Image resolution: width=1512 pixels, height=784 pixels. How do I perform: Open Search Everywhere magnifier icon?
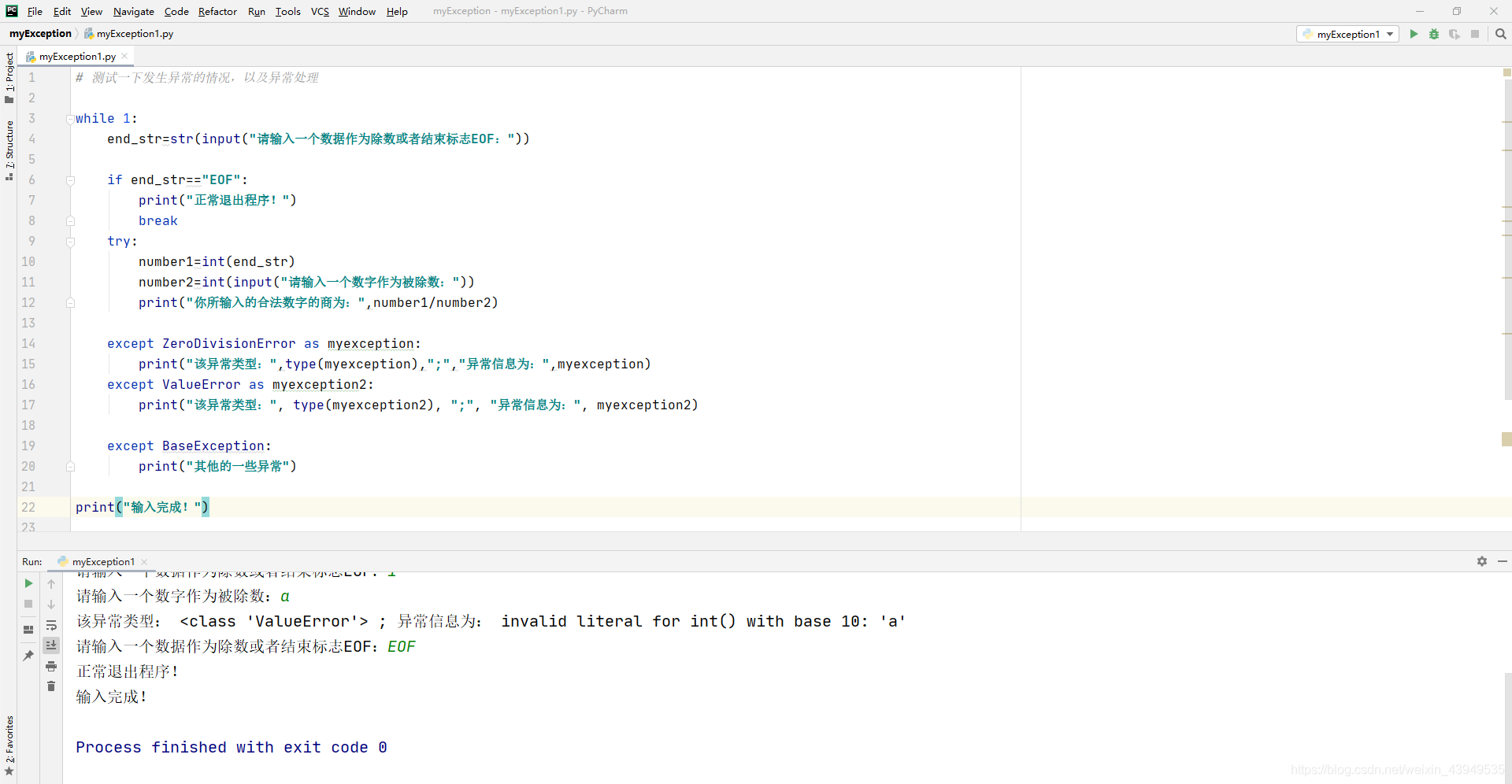[x=1501, y=34]
